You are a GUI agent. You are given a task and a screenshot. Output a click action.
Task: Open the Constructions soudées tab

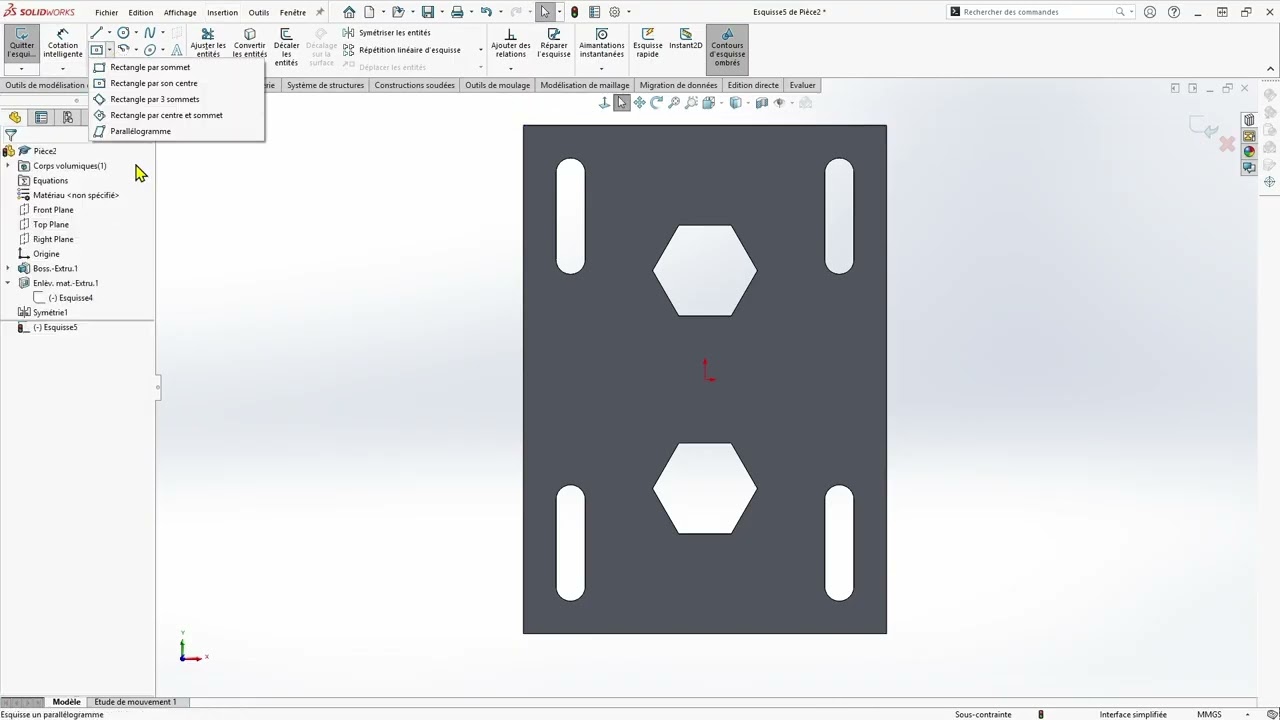pos(414,85)
